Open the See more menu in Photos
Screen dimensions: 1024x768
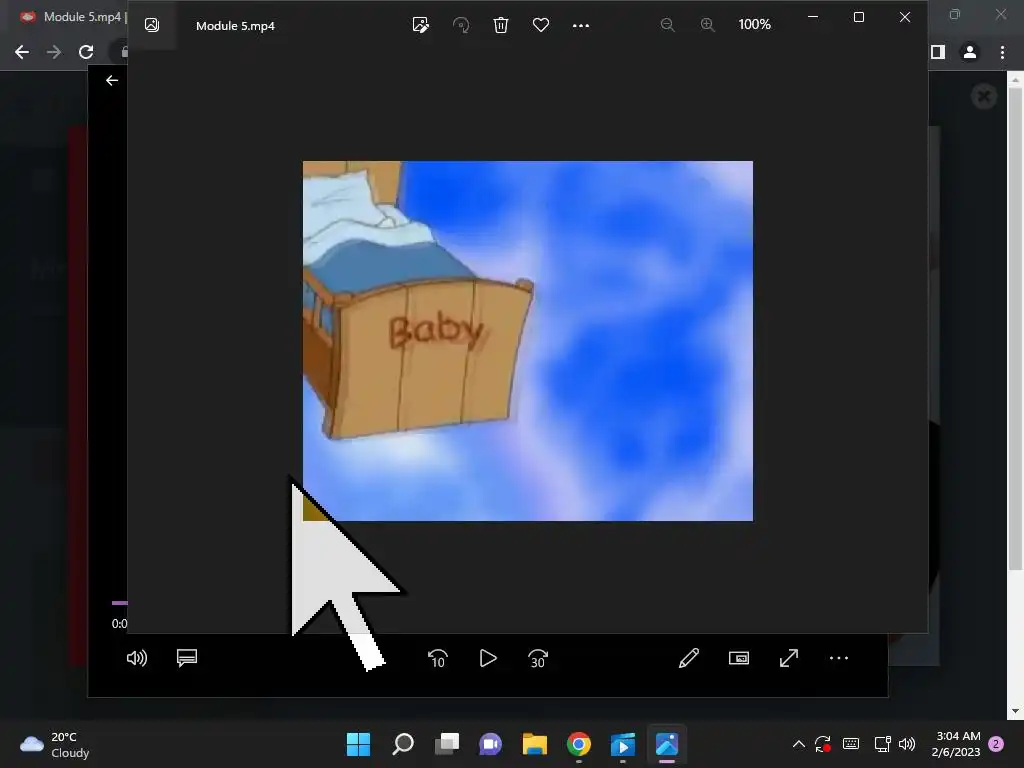[x=581, y=25]
